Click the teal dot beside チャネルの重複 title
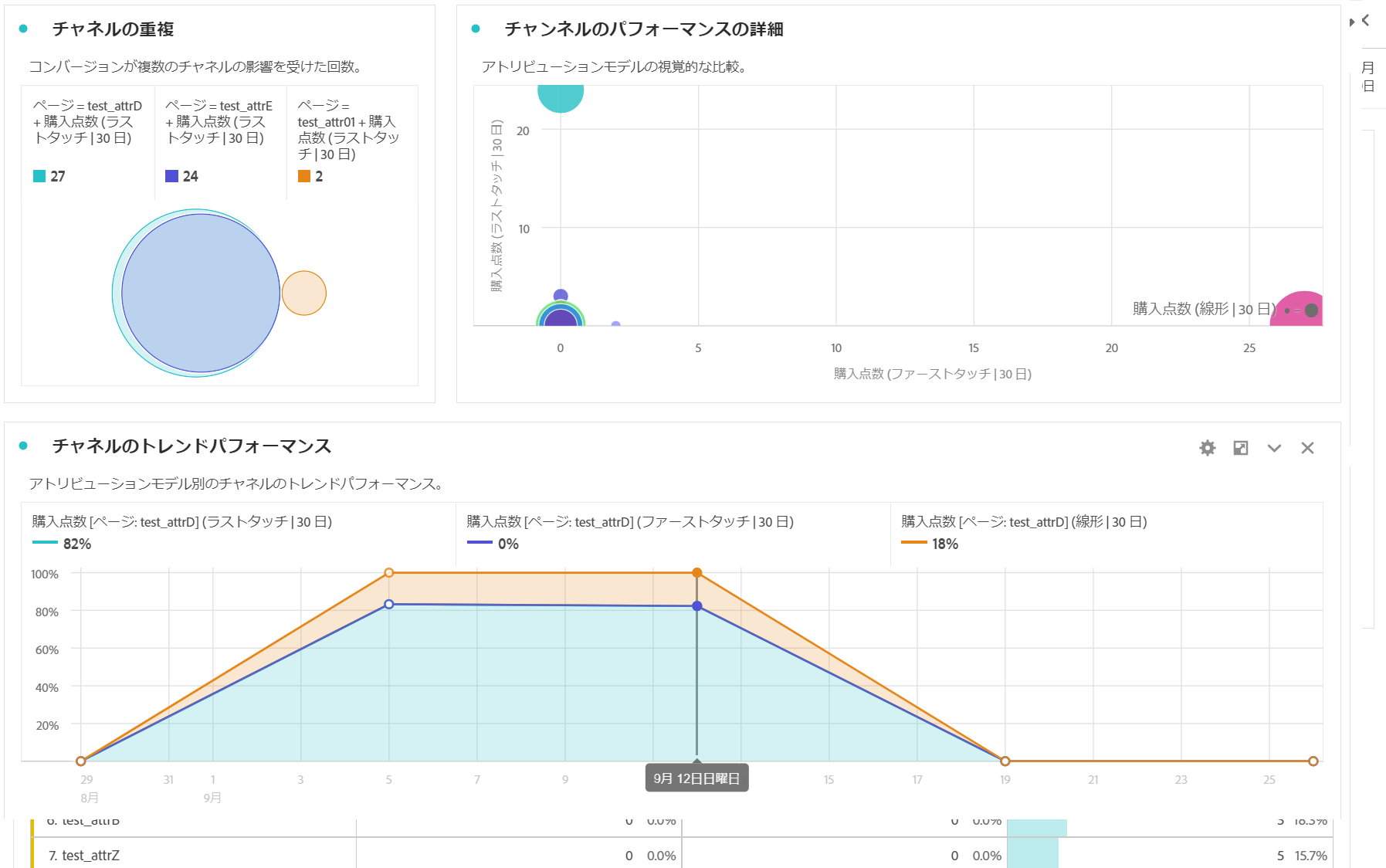The image size is (1386, 868). 23,29
